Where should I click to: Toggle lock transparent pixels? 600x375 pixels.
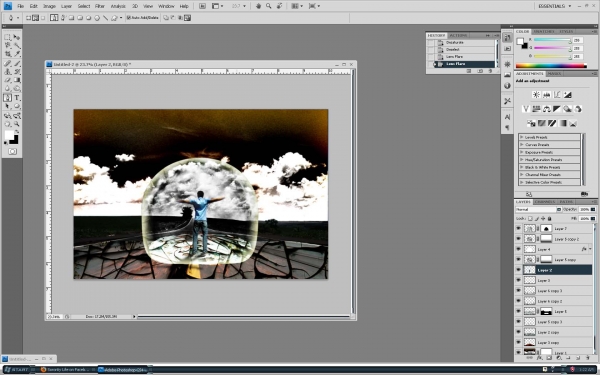pyautogui.click(x=530, y=218)
